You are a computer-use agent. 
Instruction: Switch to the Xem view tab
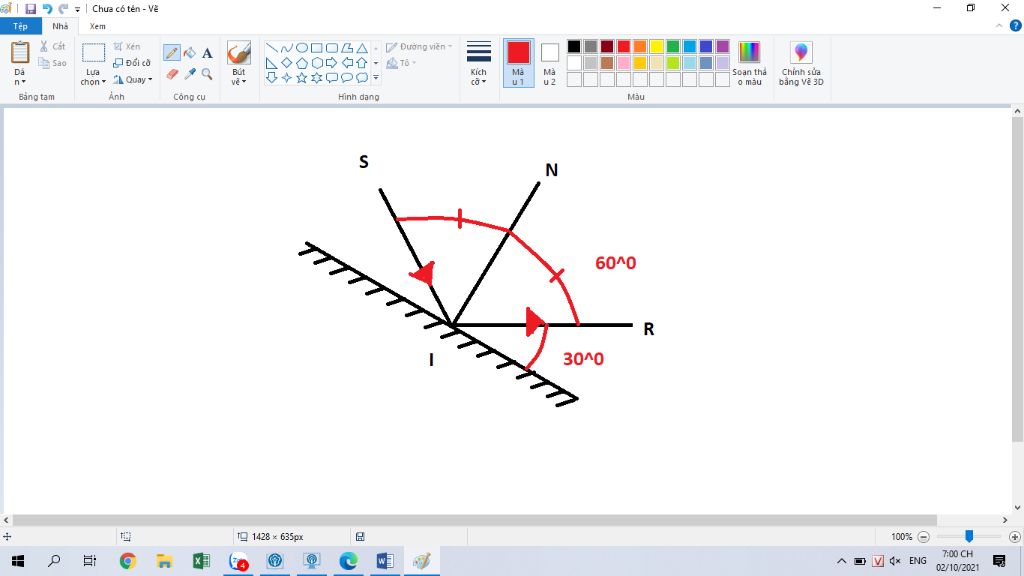coord(97,26)
